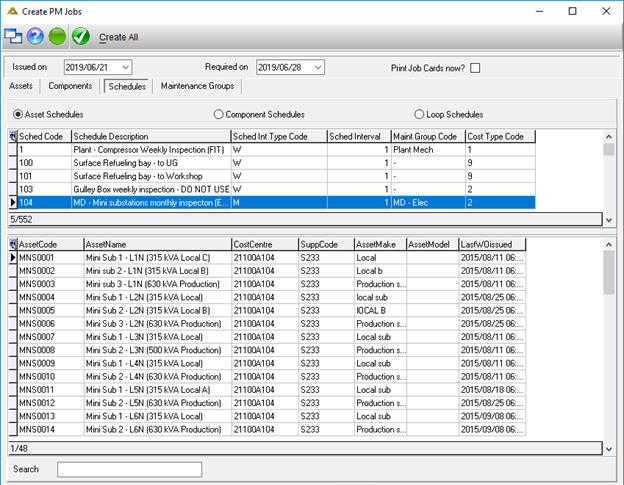Click the green checkmark toolbar icon

pos(81,36)
